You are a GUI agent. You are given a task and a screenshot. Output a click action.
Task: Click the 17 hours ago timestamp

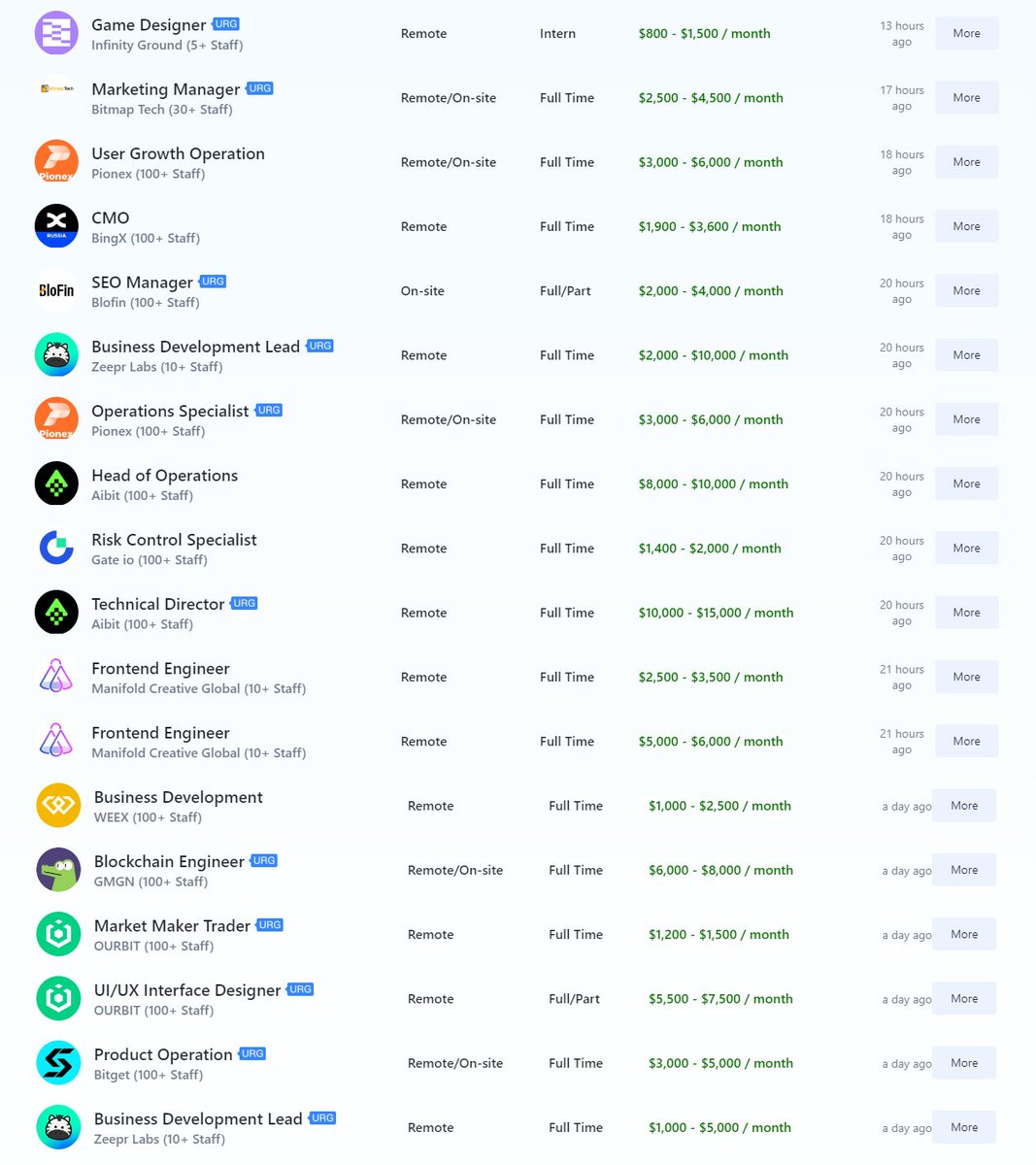tap(902, 97)
